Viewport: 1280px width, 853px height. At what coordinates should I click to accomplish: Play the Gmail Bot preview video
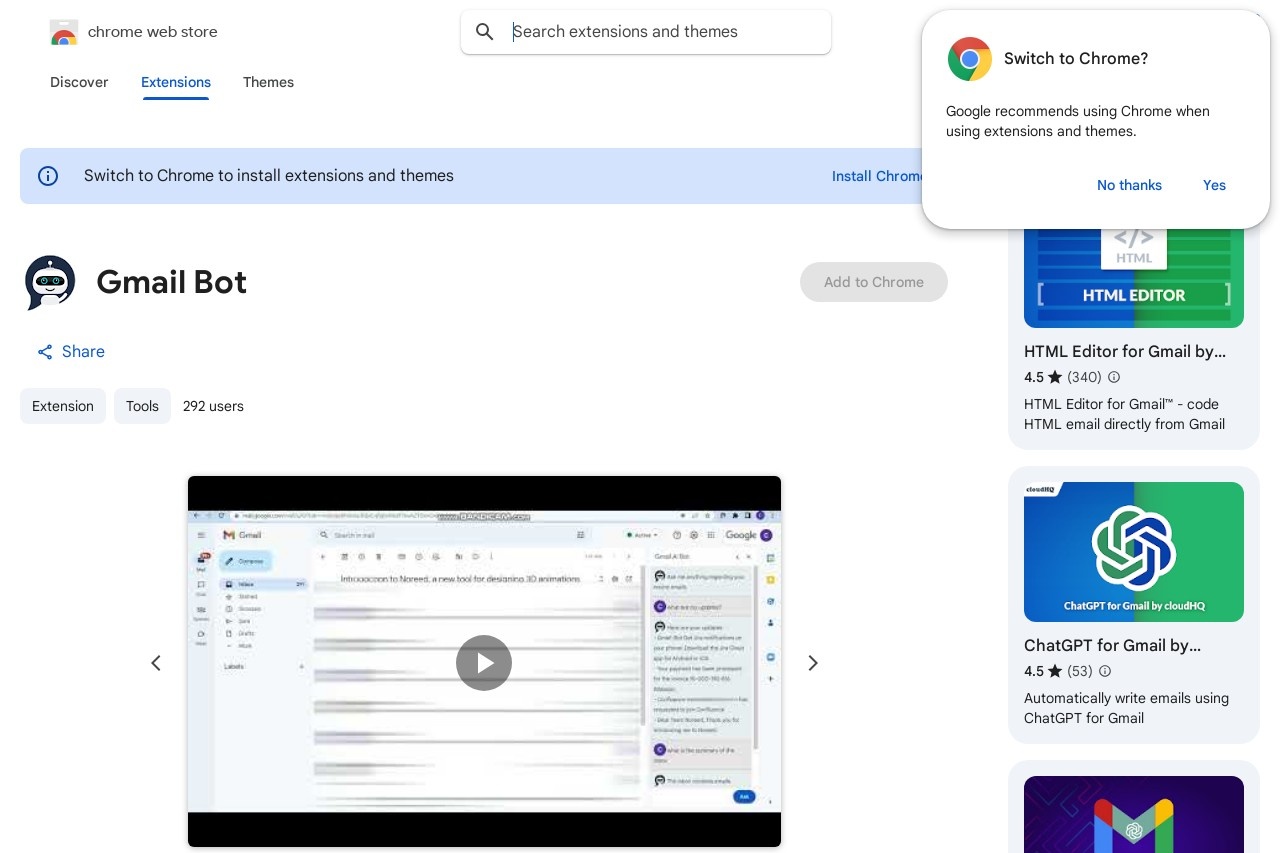[x=484, y=663]
